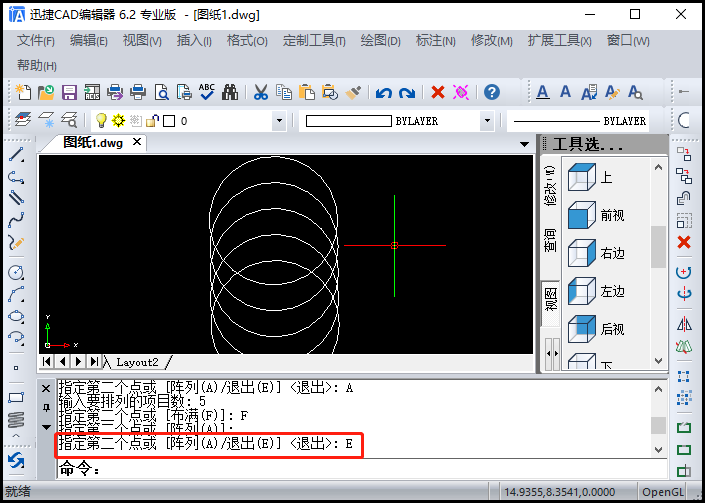The height and width of the screenshot is (503, 705).
Task: Open Find with binoculars icon
Action: (x=230, y=92)
